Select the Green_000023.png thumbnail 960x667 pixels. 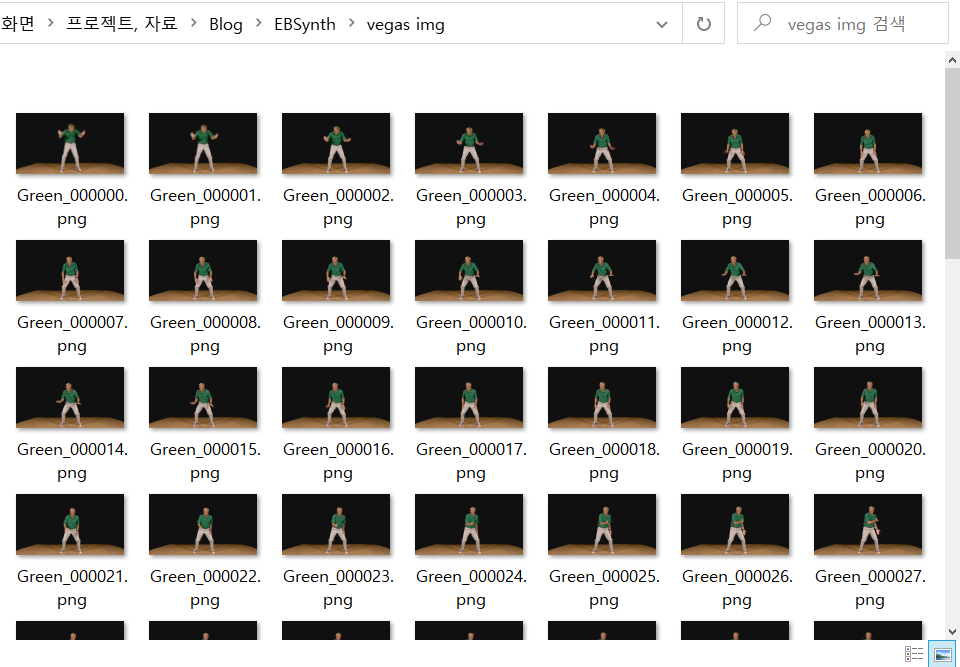pos(336,524)
